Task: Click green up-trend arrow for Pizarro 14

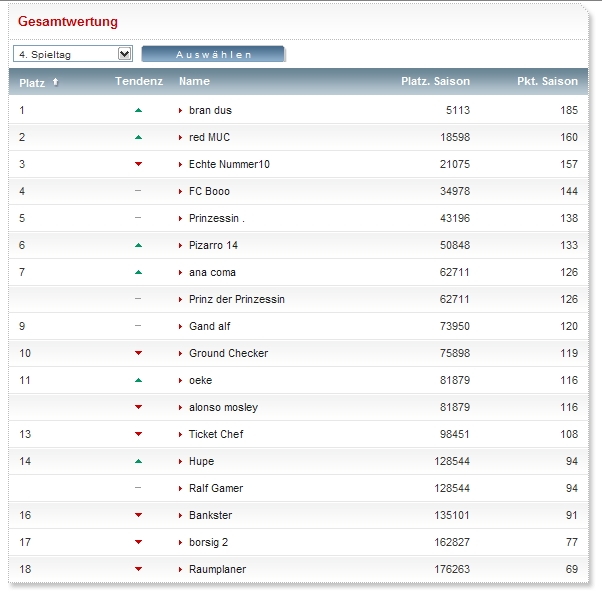Action: pyautogui.click(x=139, y=245)
